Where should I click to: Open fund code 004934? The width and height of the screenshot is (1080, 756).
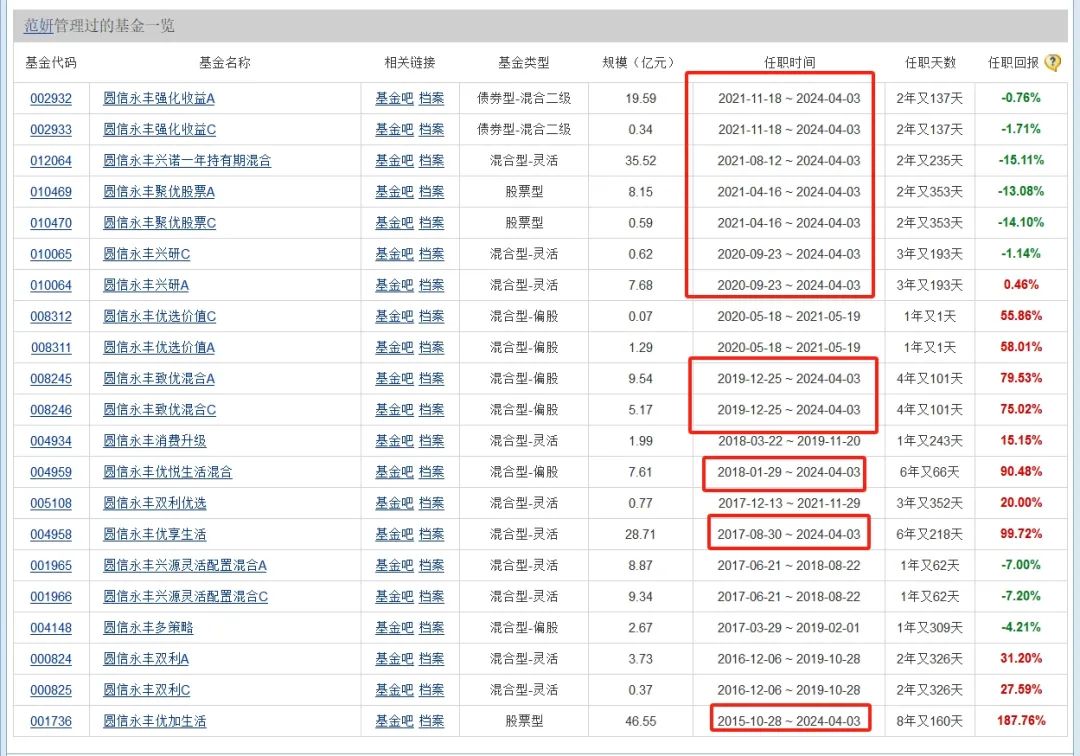coord(51,441)
